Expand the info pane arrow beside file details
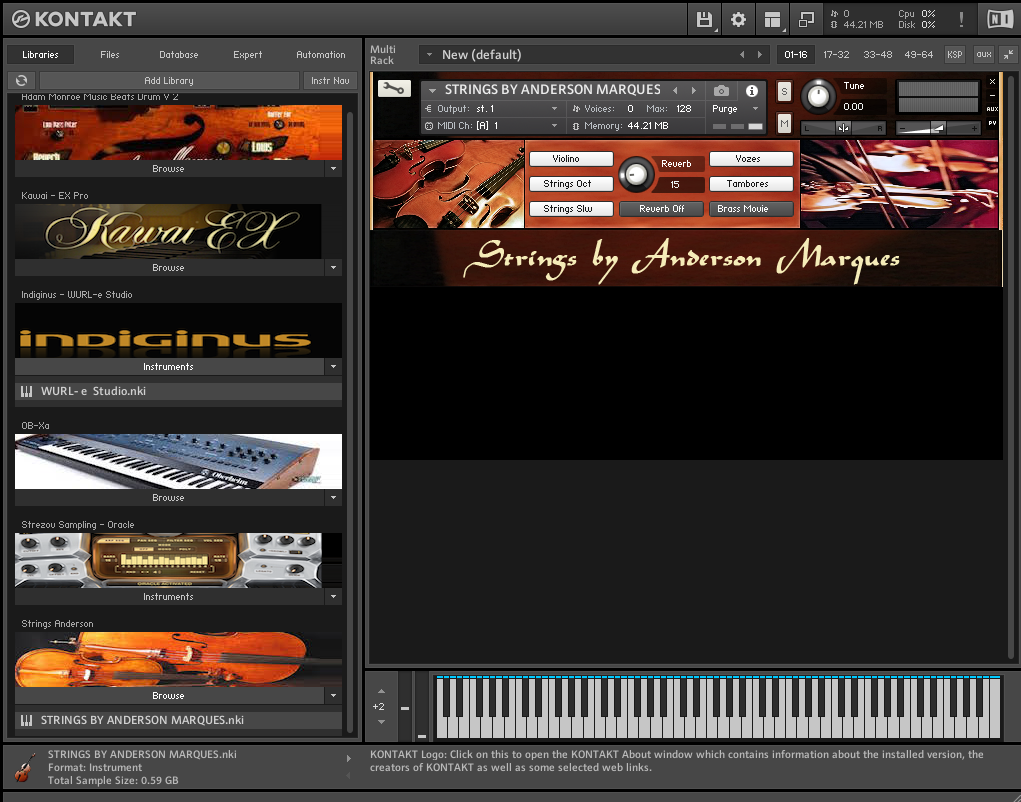The image size is (1021, 802). [x=349, y=758]
